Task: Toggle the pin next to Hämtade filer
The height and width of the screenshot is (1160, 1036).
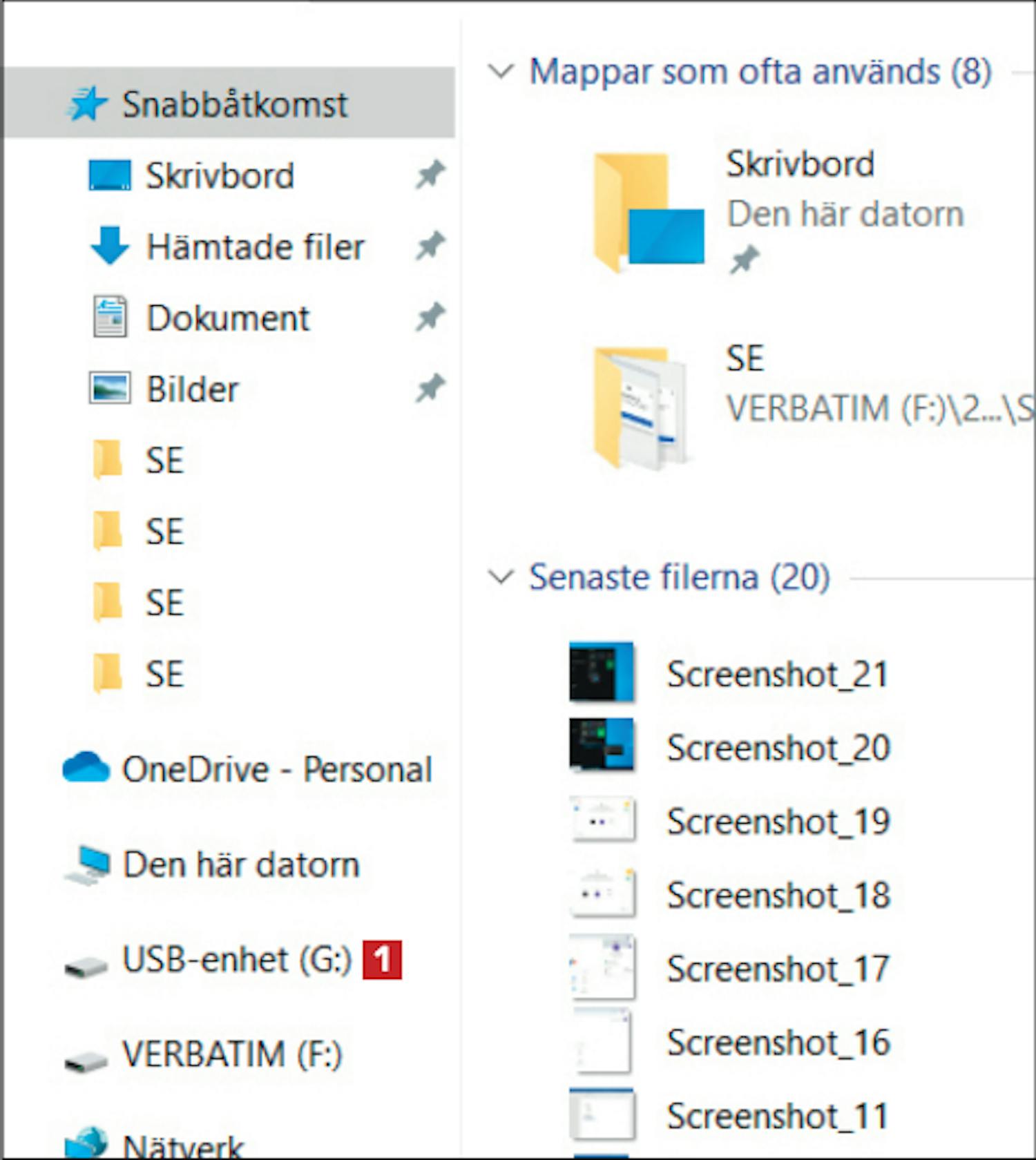Action: point(430,246)
